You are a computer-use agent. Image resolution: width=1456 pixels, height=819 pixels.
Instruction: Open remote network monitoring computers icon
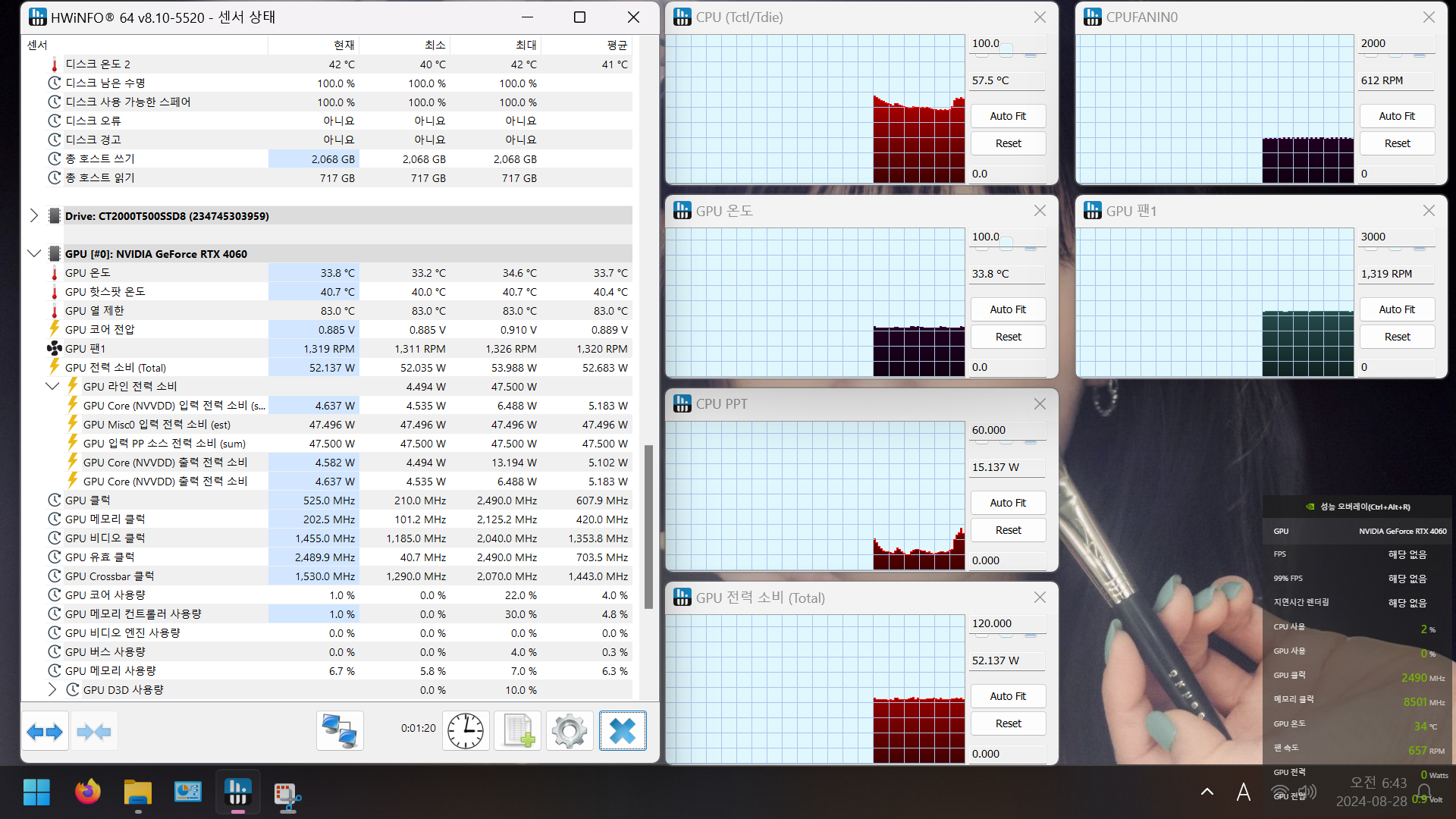[x=340, y=731]
